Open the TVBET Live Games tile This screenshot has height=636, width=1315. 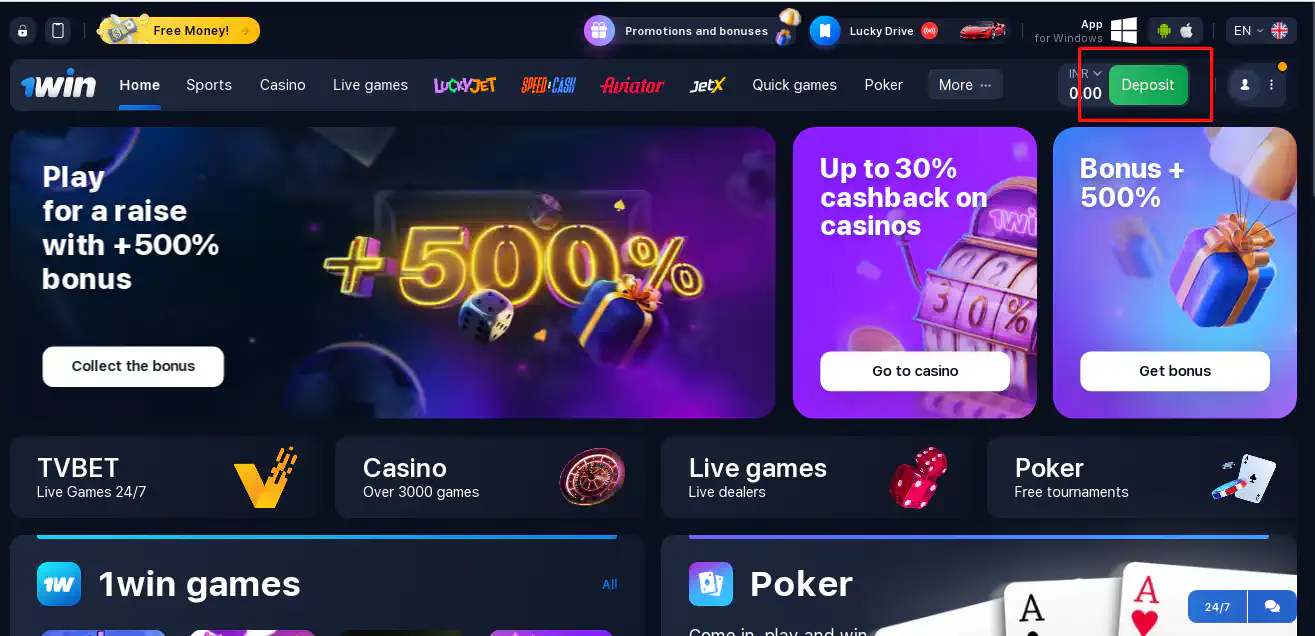point(165,477)
